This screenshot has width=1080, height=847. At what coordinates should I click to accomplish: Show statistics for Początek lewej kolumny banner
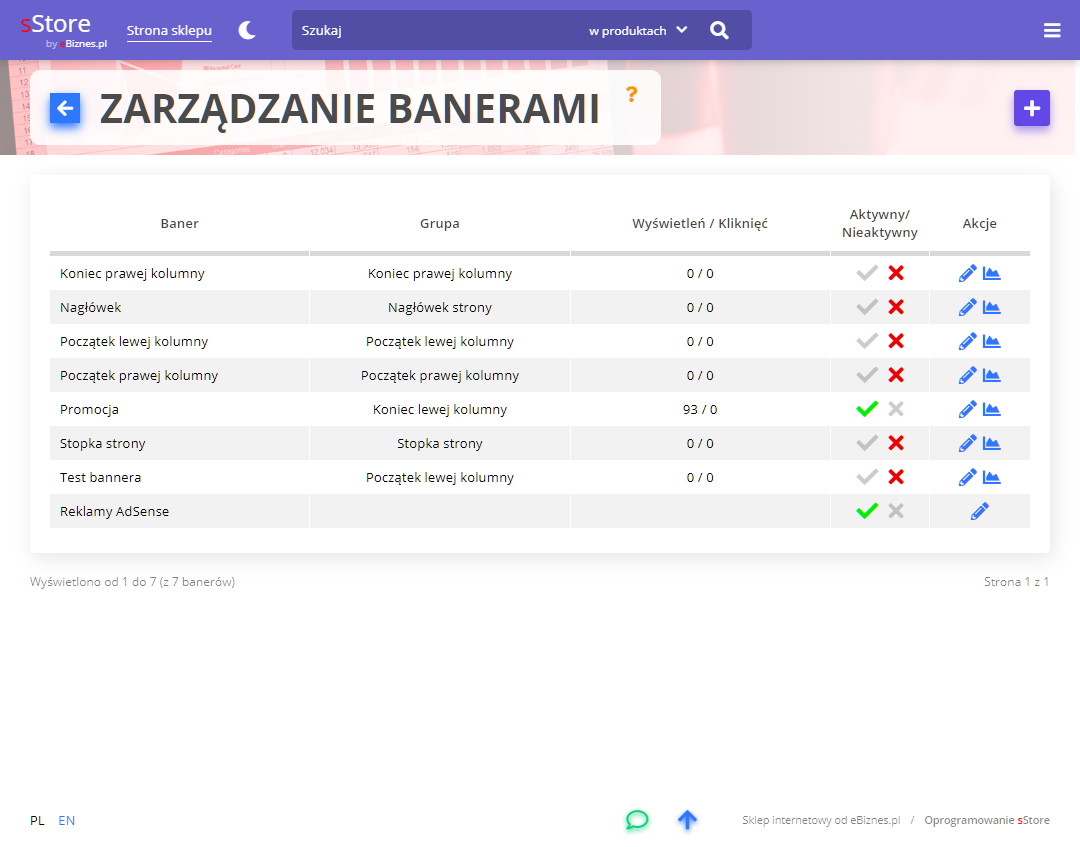click(x=991, y=342)
